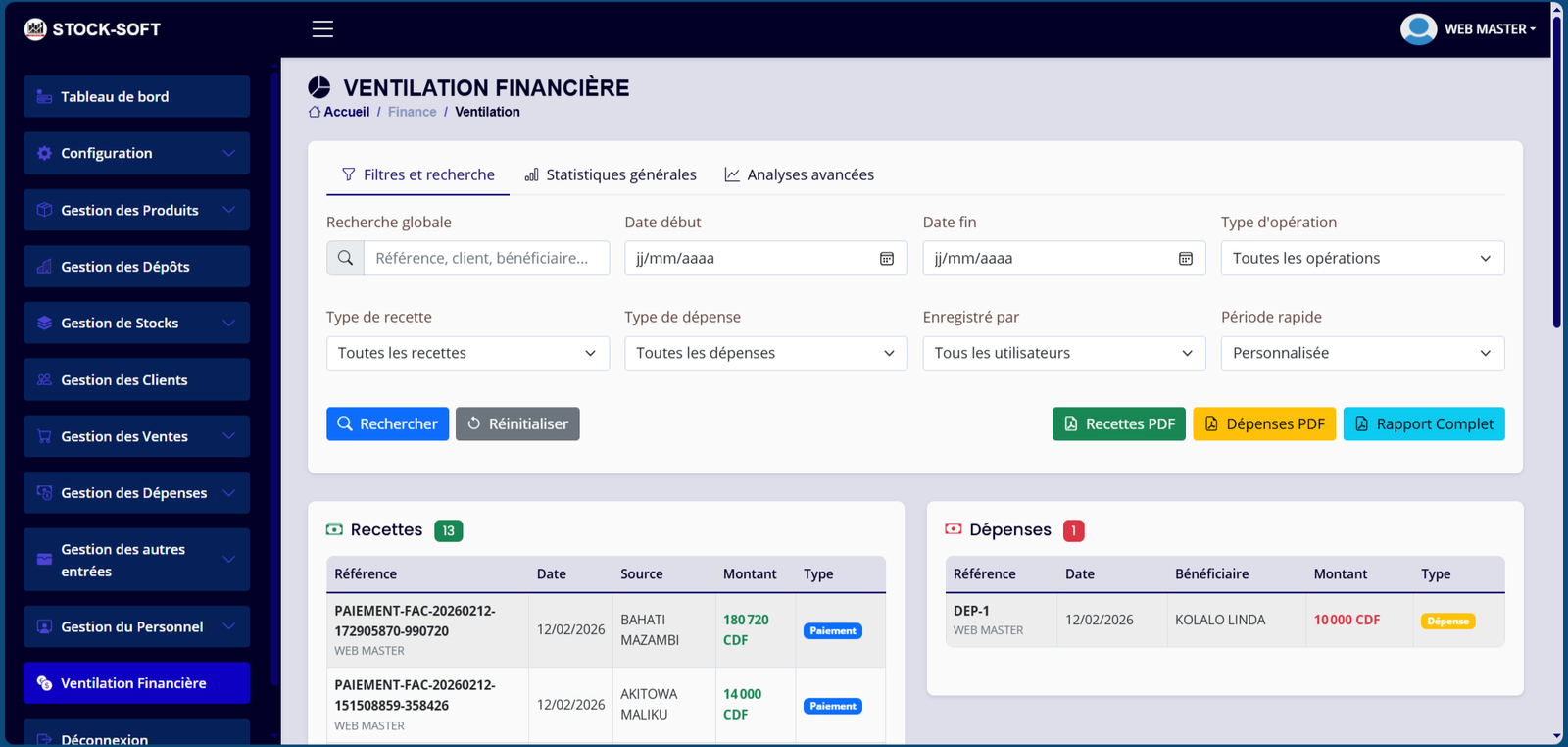The image size is (1568, 747).
Task: Switch to Statistiques générales tab
Action: pyautogui.click(x=611, y=174)
